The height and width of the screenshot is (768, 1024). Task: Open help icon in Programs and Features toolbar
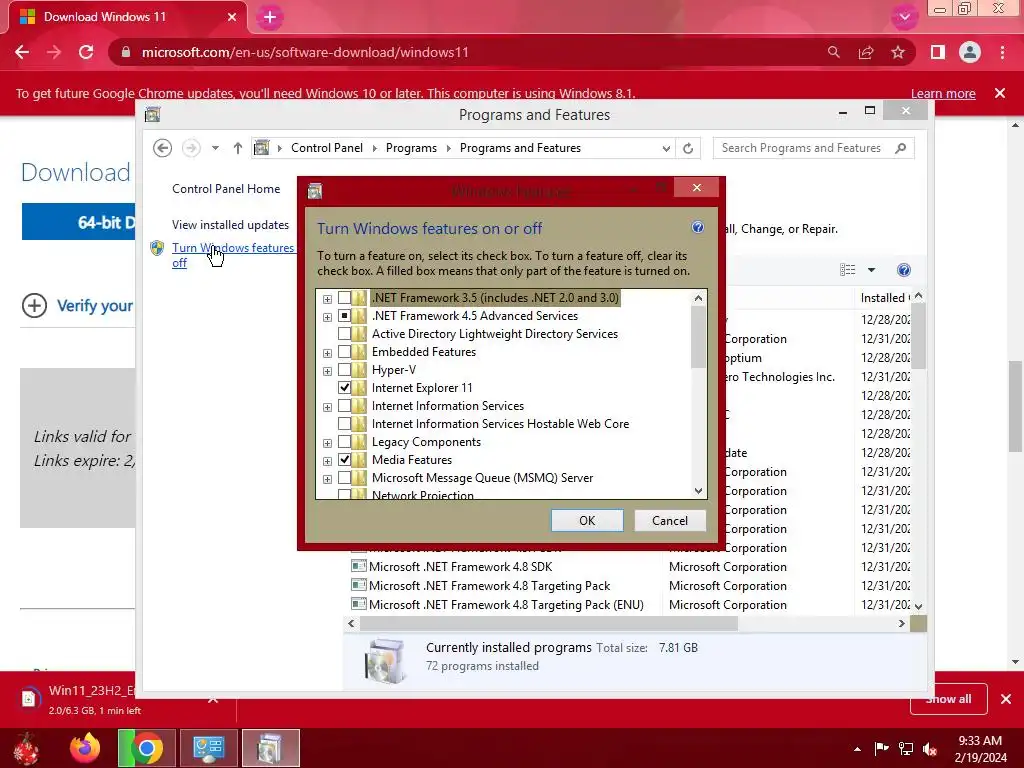(x=904, y=270)
